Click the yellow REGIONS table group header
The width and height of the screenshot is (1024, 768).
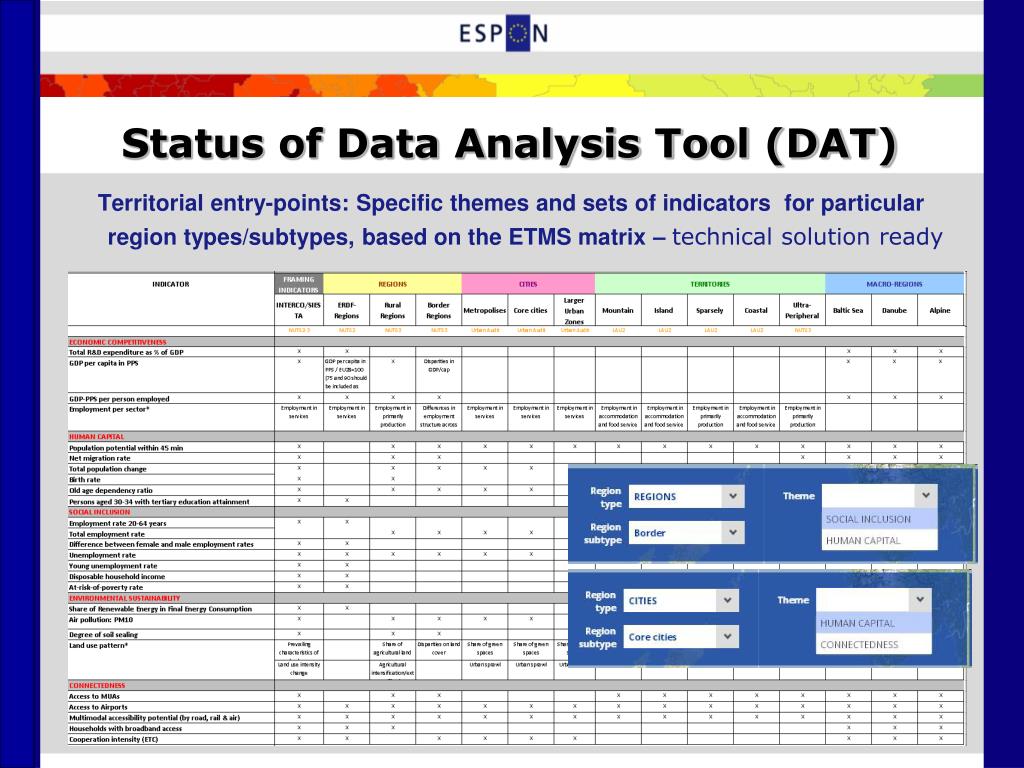click(x=392, y=284)
